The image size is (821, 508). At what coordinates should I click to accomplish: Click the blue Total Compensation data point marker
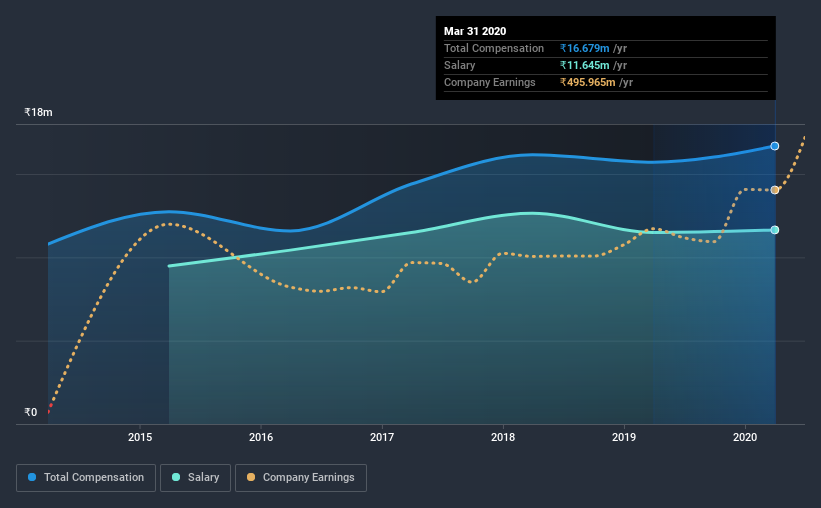coord(774,146)
